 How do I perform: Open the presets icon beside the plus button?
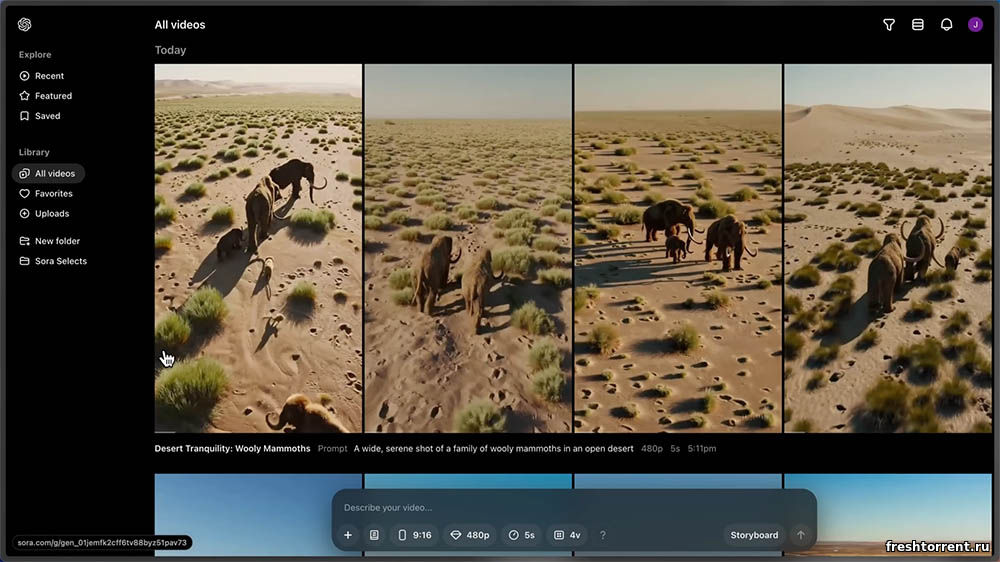tap(374, 535)
